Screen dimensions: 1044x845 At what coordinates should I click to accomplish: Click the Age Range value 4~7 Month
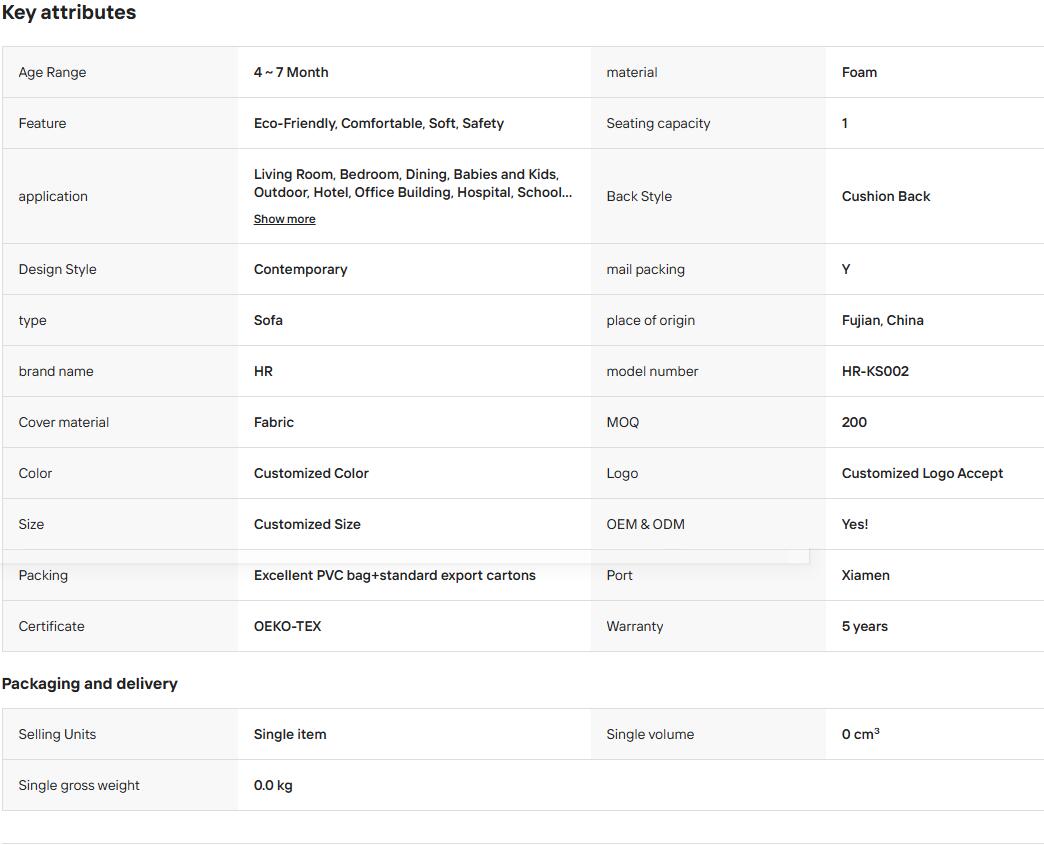tap(291, 72)
